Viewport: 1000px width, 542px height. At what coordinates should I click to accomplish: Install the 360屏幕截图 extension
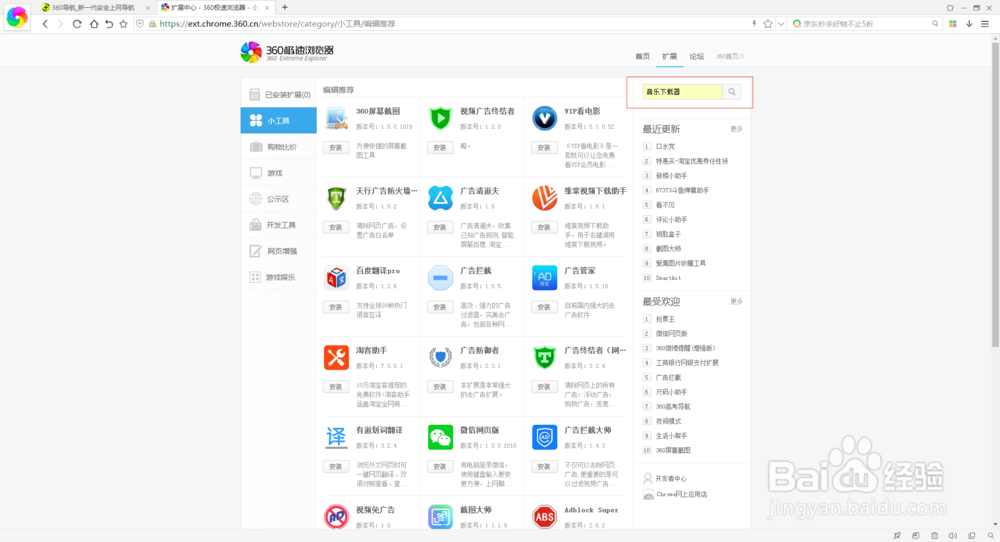335,147
